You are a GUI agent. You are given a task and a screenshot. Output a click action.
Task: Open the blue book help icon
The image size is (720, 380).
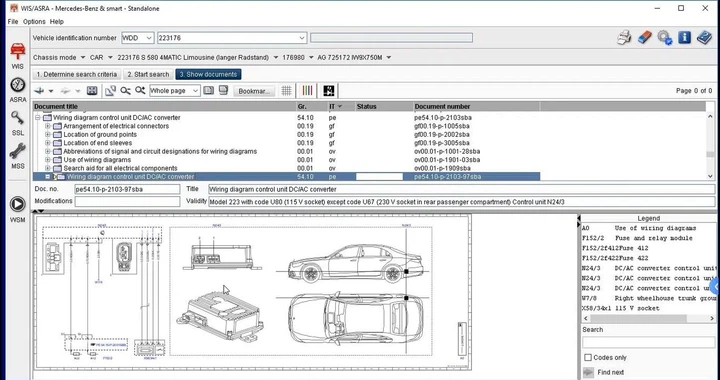[x=704, y=38]
